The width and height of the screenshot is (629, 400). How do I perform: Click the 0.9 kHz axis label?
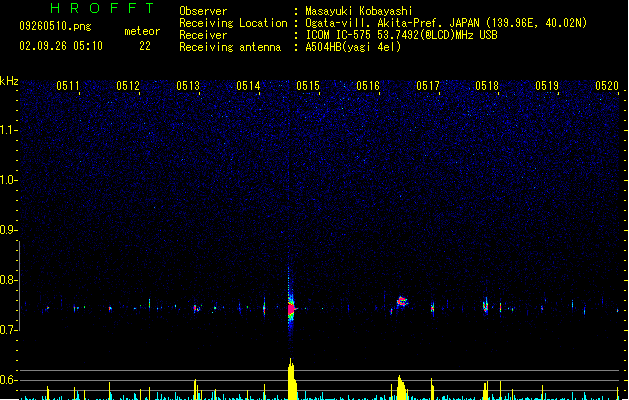(x=8, y=230)
